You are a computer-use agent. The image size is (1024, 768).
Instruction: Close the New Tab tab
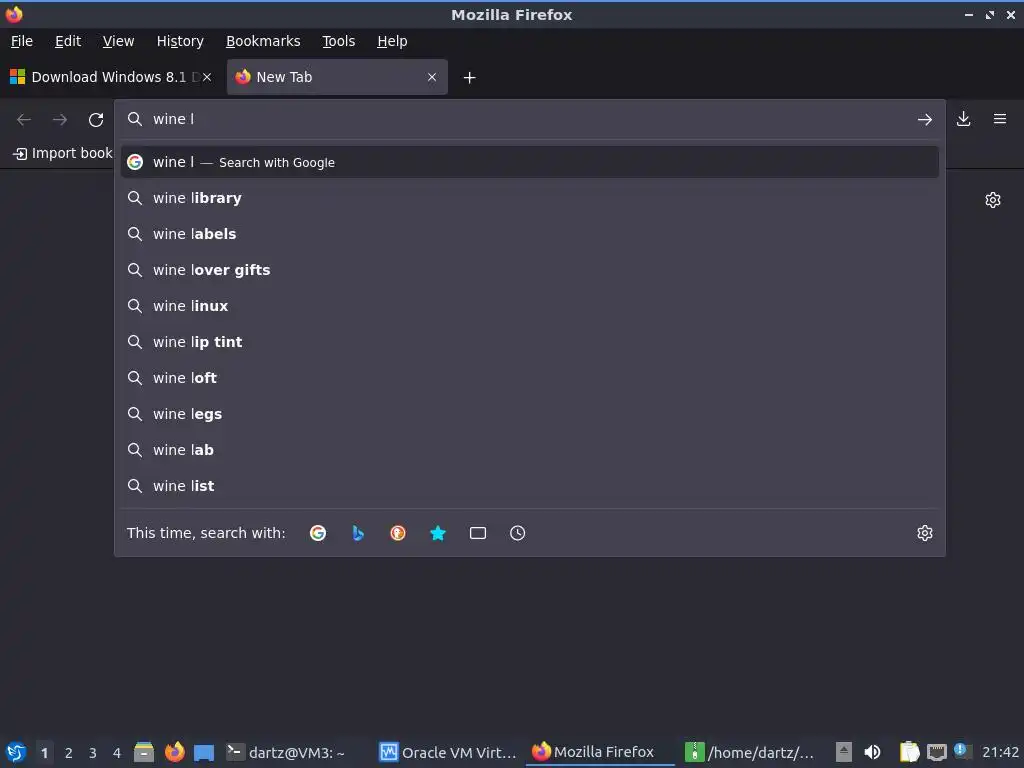pyautogui.click(x=432, y=77)
